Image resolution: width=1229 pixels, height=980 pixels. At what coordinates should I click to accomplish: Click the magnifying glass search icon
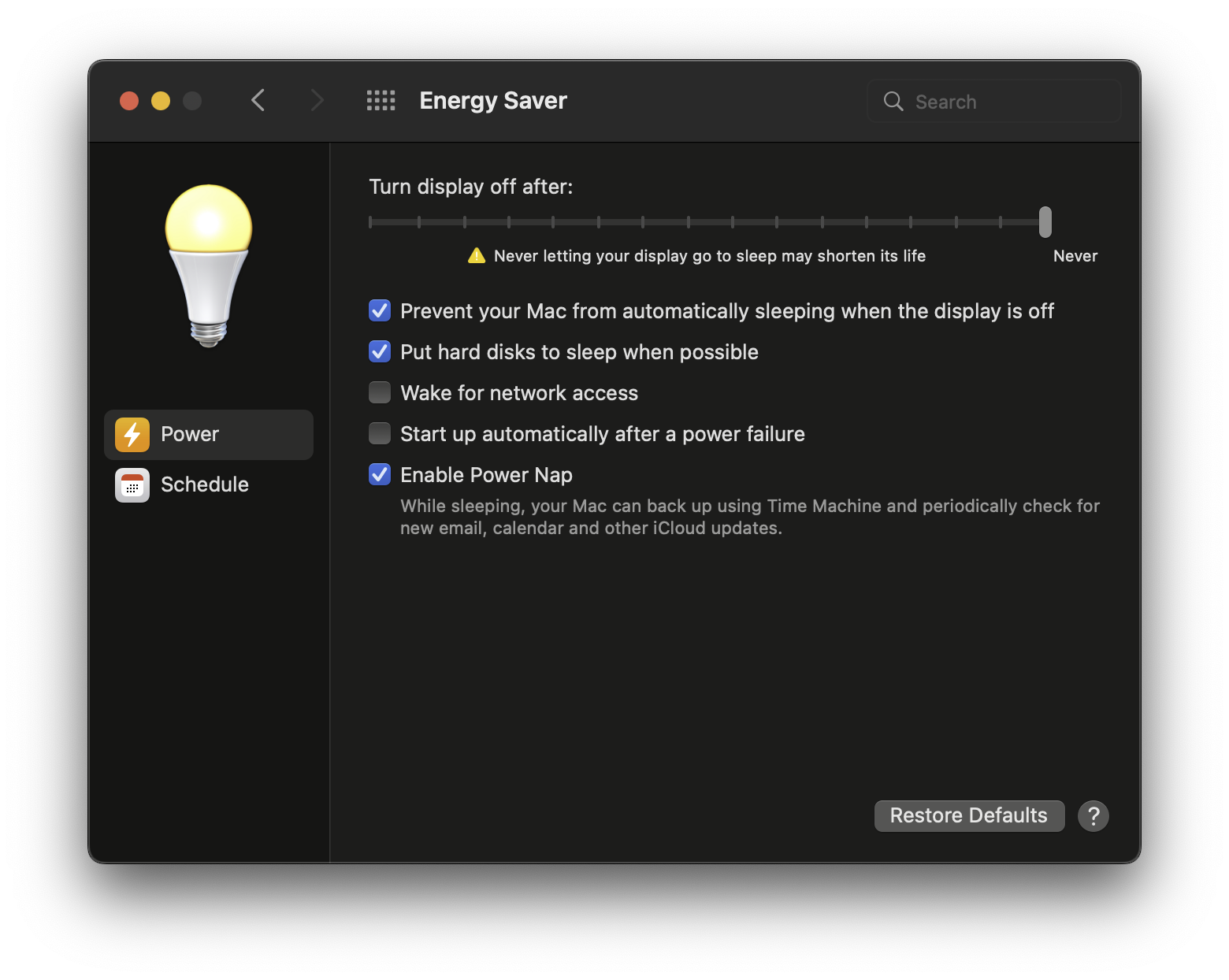coord(893,102)
